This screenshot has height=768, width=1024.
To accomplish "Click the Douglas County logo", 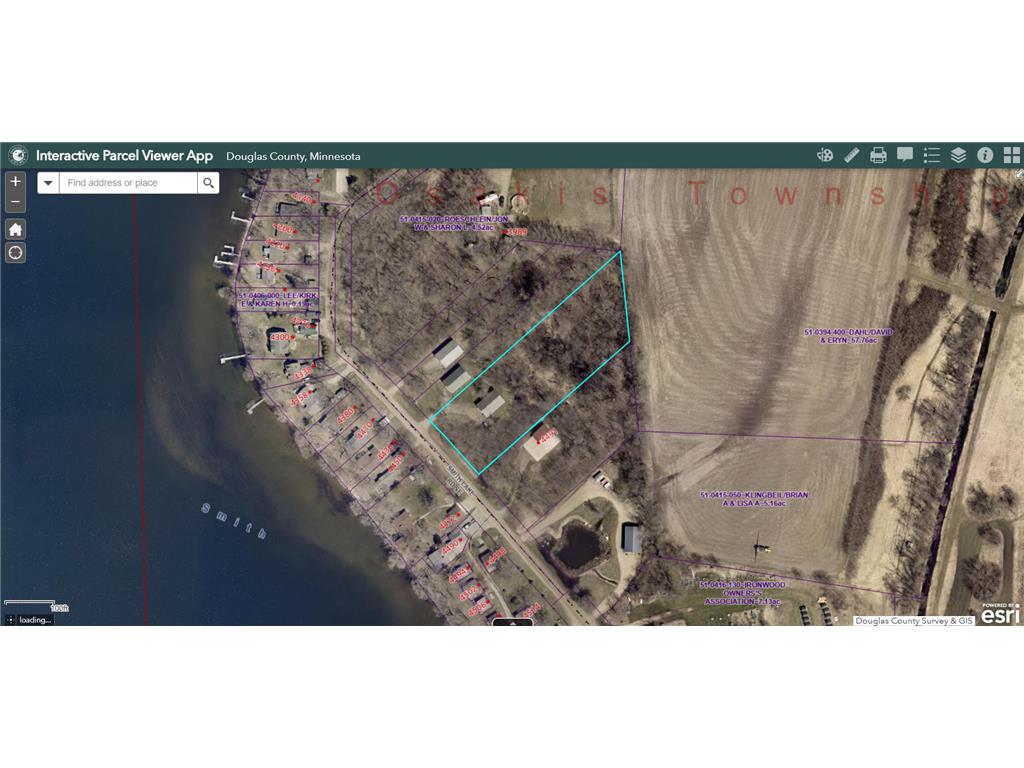I will [17, 155].
